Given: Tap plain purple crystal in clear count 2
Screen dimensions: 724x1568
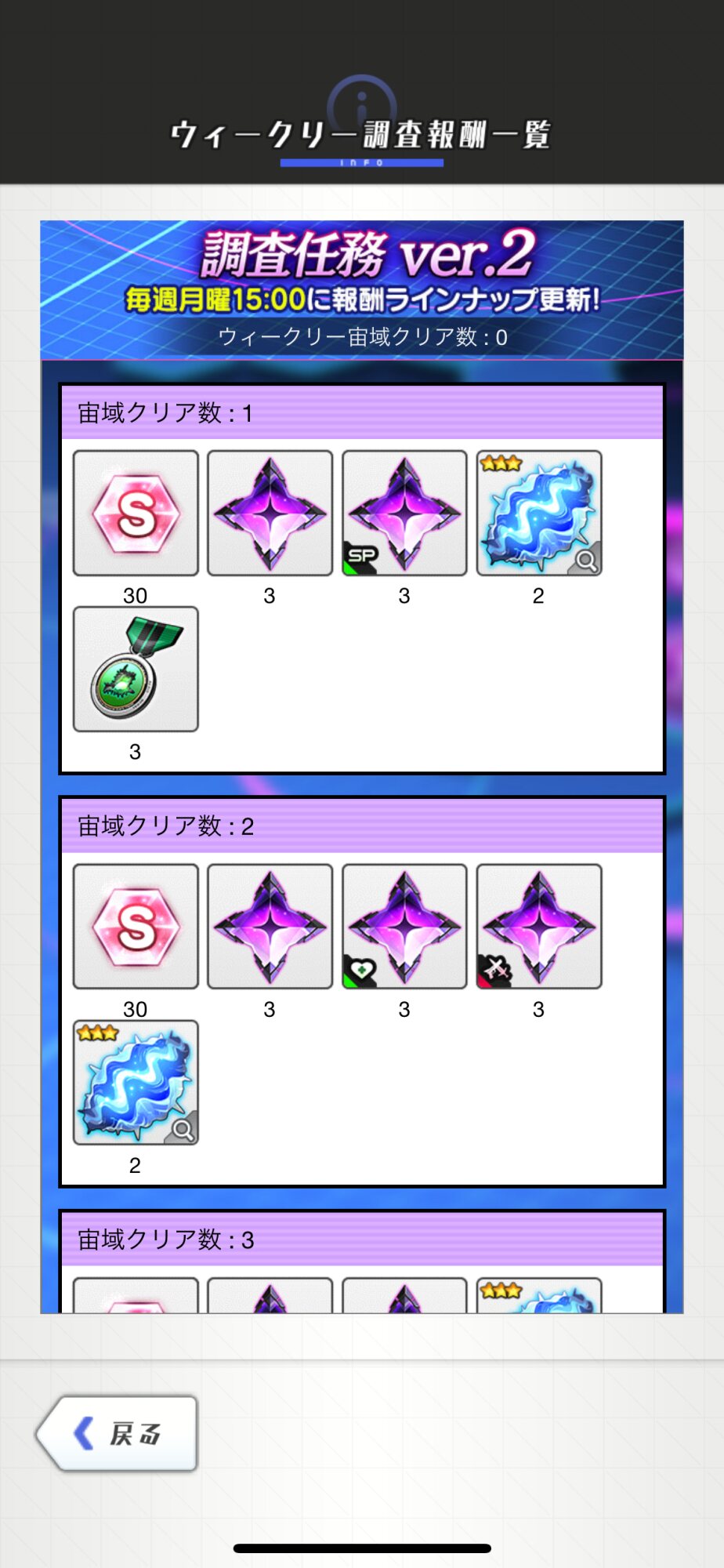Looking at the screenshot, I should (x=270, y=927).
